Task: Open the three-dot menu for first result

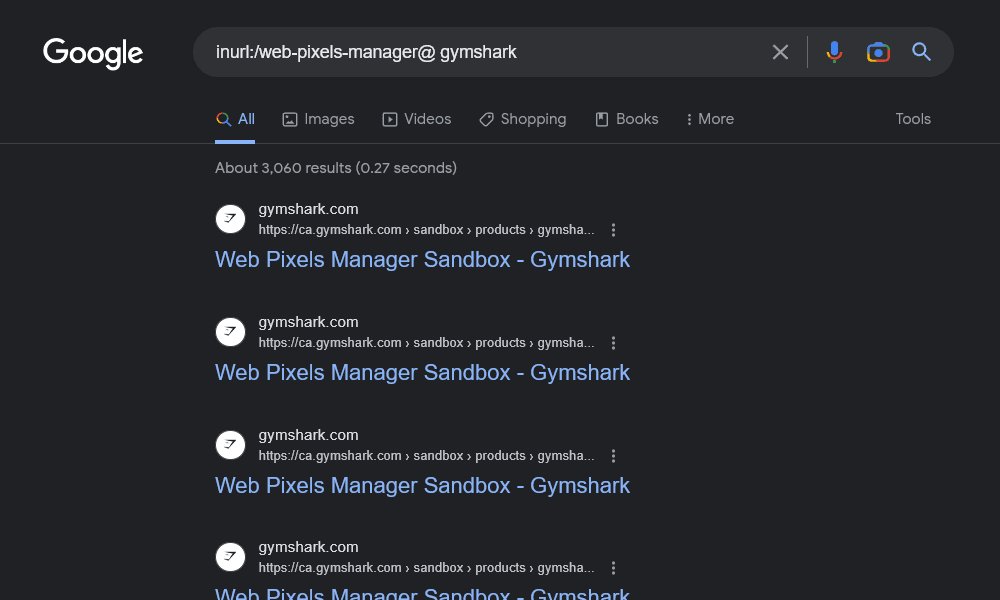Action: pos(614,230)
